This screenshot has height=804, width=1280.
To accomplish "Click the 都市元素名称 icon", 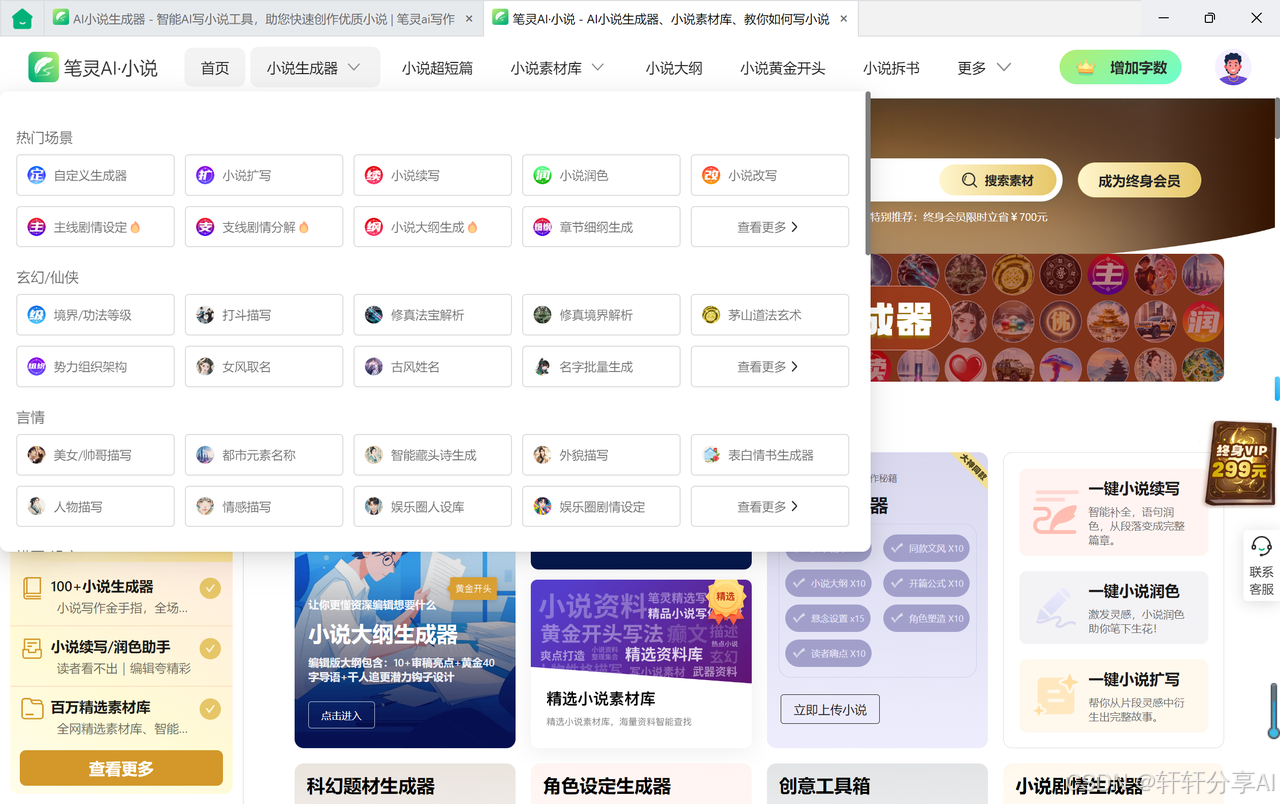I will 205,455.
